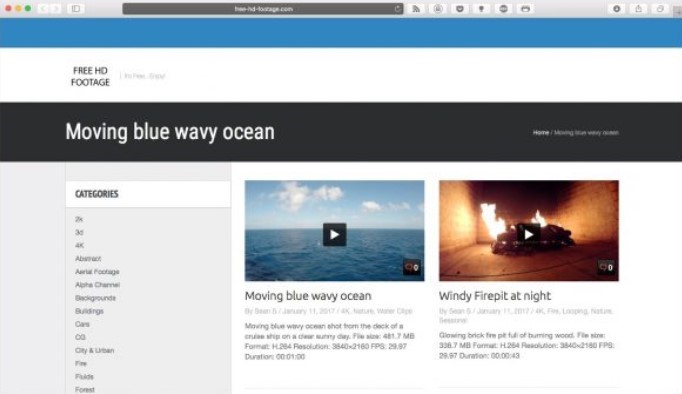The image size is (682, 394).
Task: Select the Fire category
Action: (80, 363)
